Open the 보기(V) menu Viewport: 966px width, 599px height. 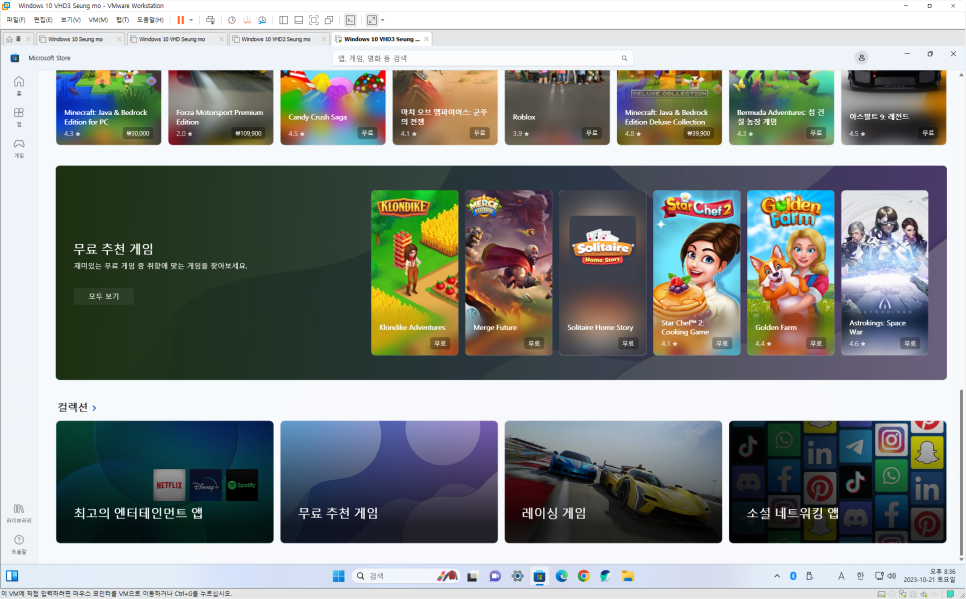70,20
